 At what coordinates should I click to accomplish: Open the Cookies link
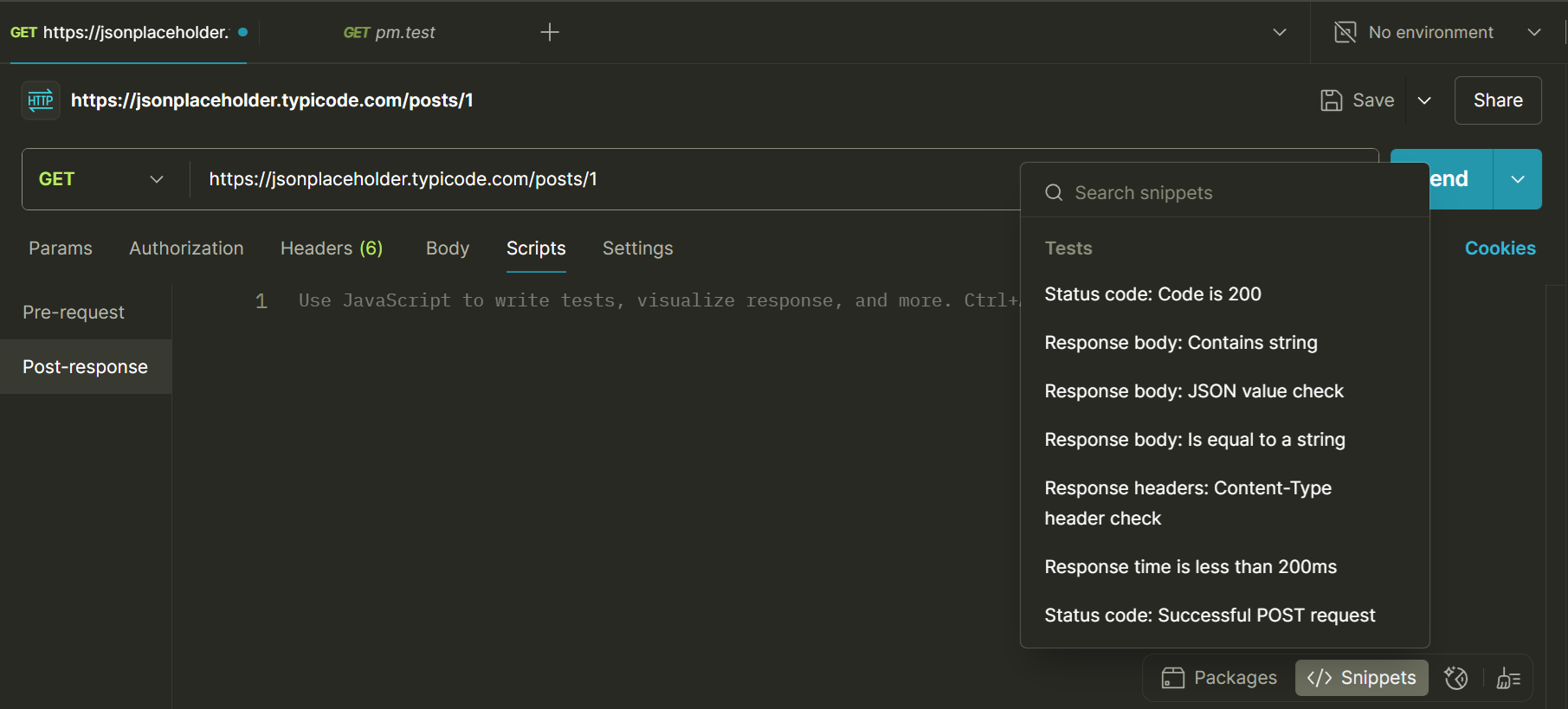coord(1500,248)
